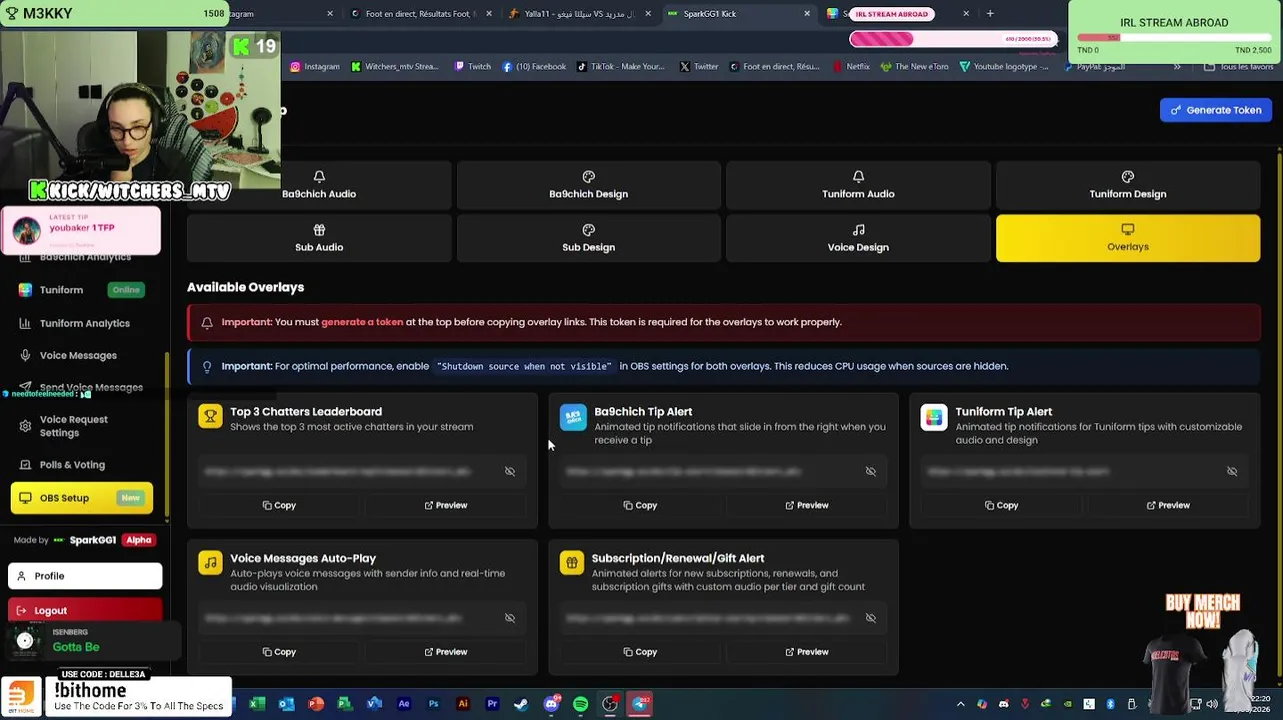Click the gear icon beside Voice Request Settings

(x=25, y=426)
